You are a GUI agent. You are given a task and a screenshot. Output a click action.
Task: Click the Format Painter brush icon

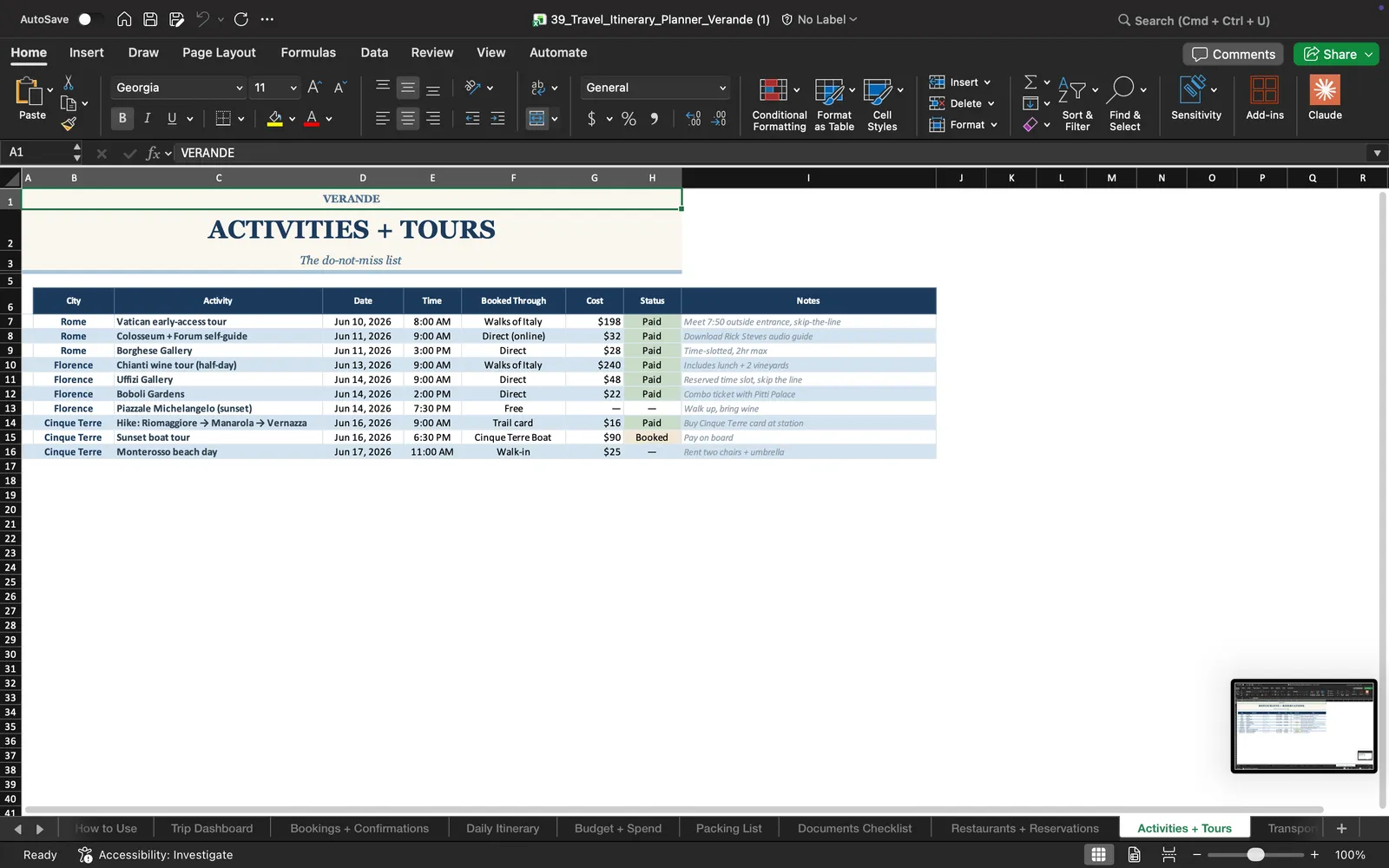[x=69, y=124]
